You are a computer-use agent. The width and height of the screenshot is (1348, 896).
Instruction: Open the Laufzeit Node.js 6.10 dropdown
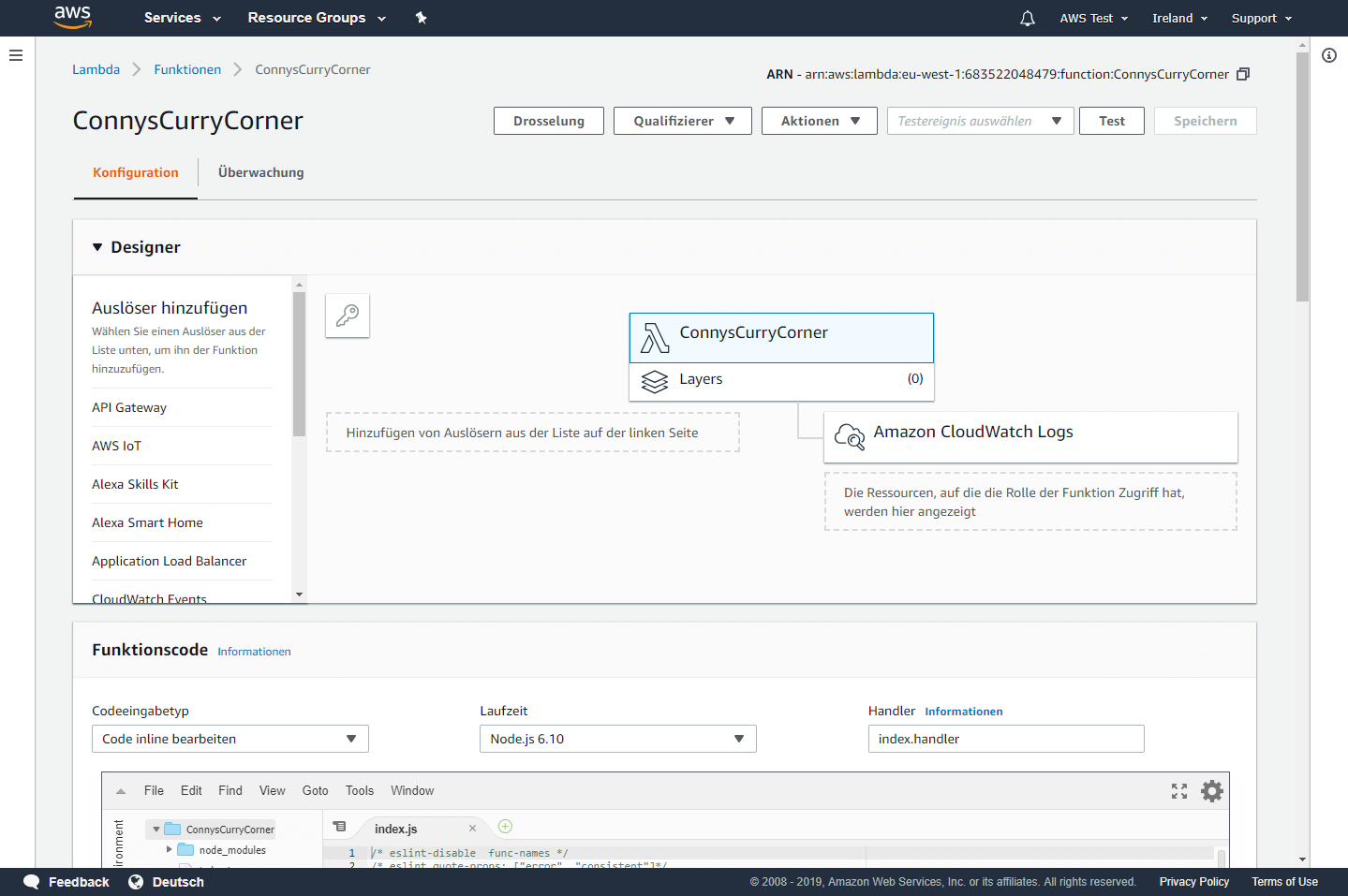pyautogui.click(x=618, y=739)
